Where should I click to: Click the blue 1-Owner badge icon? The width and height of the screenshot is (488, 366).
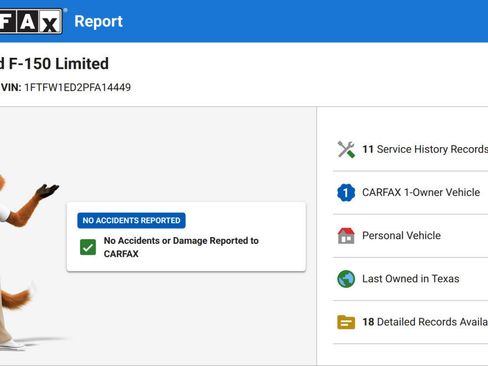point(346,192)
